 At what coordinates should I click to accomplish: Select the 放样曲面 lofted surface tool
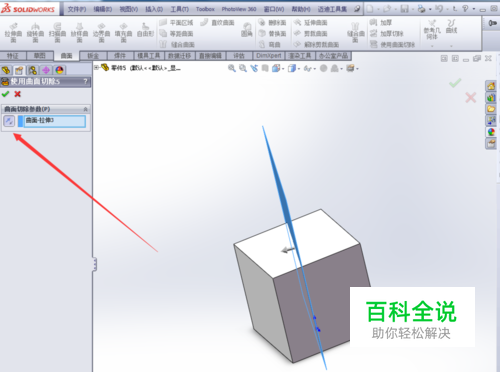(79, 32)
